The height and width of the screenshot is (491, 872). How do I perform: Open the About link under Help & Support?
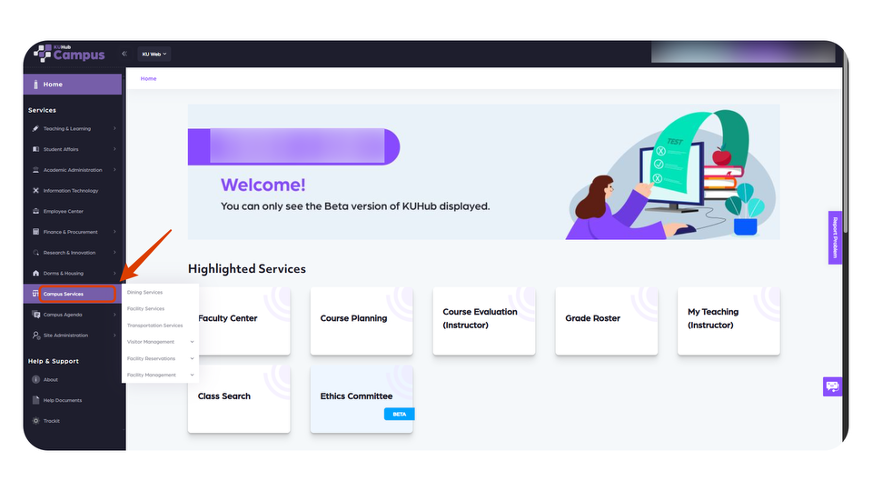[51, 380]
